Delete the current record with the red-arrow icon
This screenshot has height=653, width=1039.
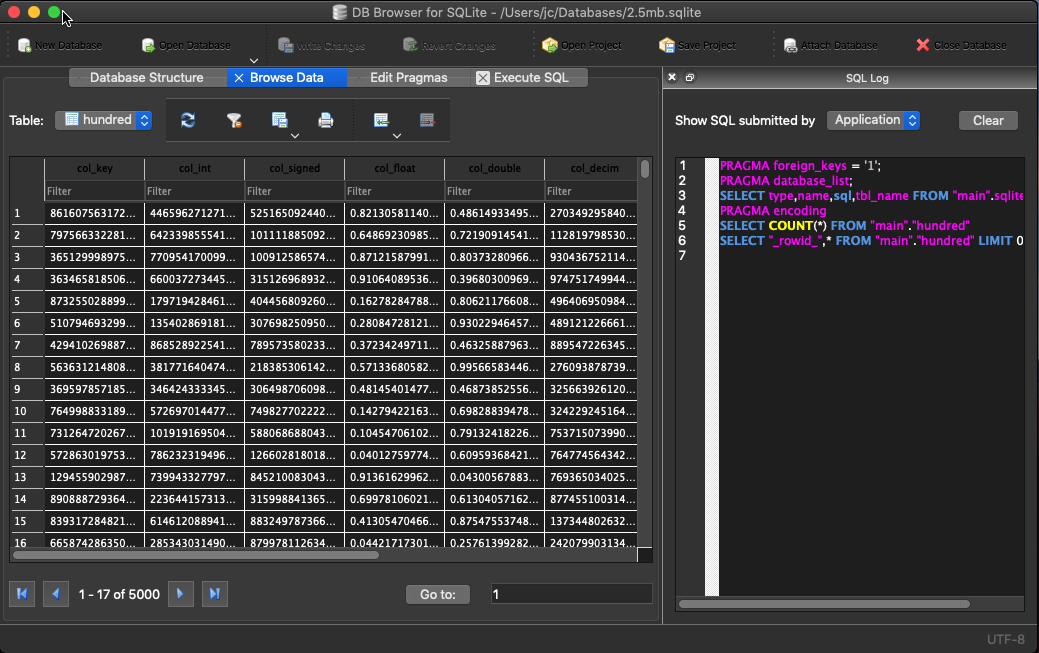point(427,120)
